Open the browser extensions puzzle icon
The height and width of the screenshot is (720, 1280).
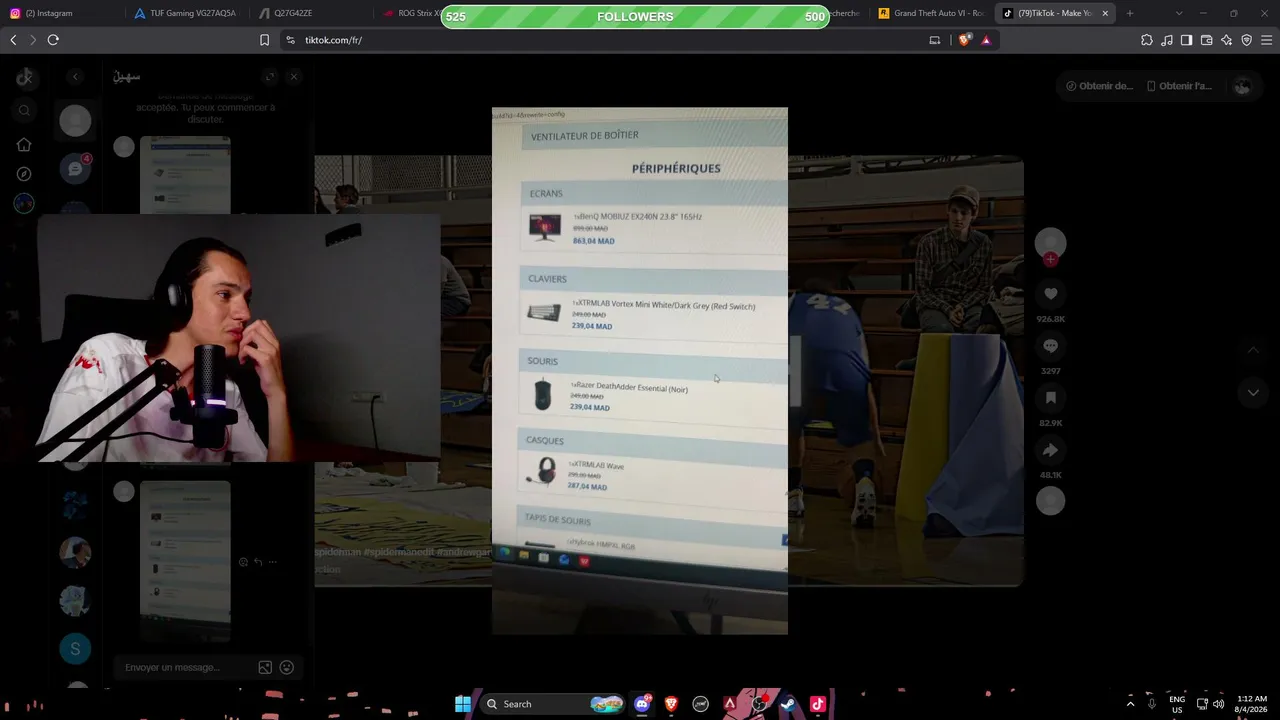1147,40
